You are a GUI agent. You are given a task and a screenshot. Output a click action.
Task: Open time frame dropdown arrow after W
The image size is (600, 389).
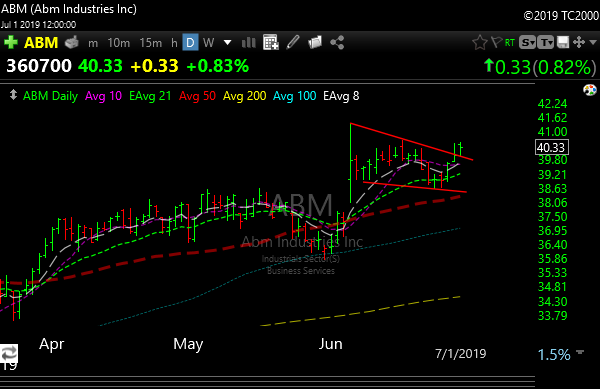tap(227, 42)
